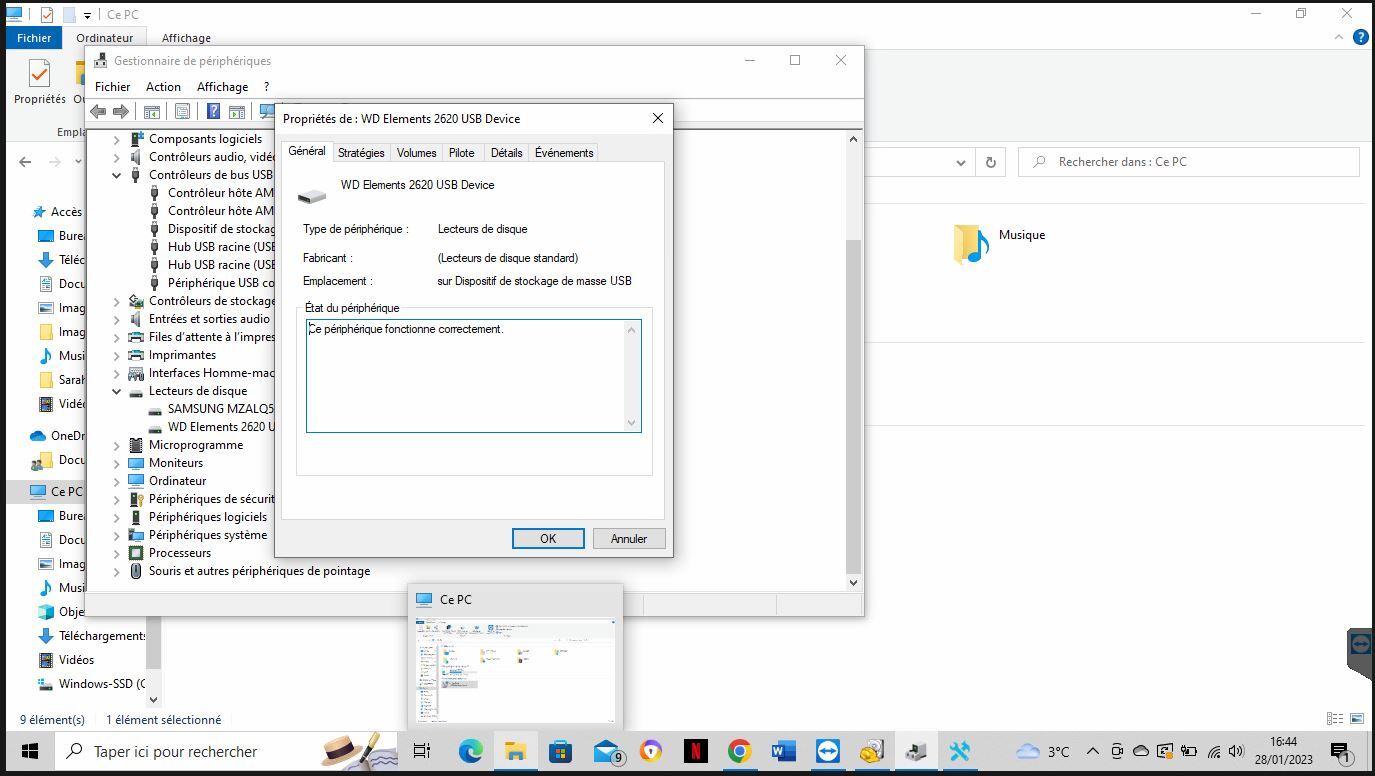Expand the Moniteurs node
This screenshot has height=776, width=1375.
(117, 463)
